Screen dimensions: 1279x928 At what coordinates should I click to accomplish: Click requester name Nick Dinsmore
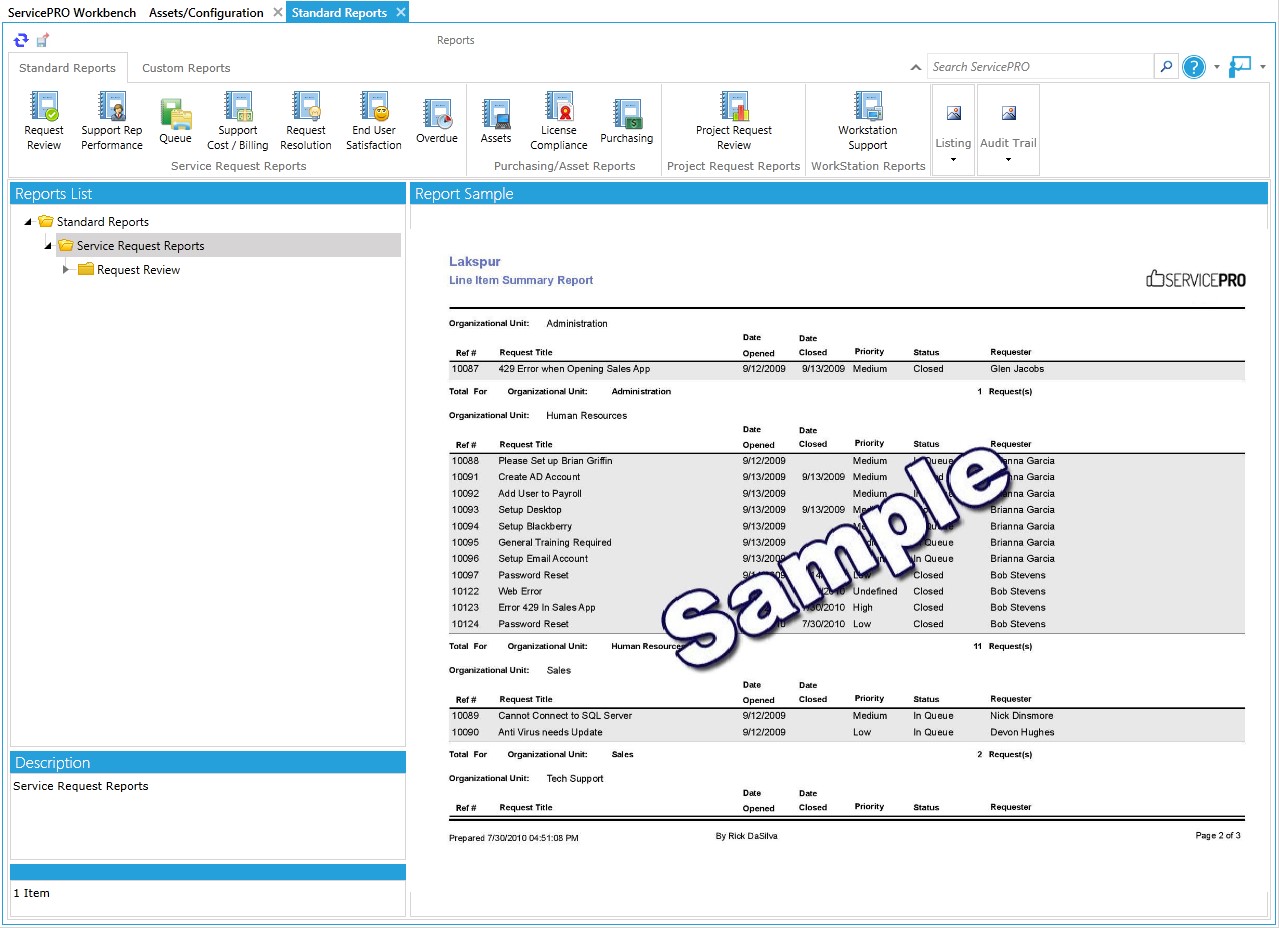tap(1021, 716)
